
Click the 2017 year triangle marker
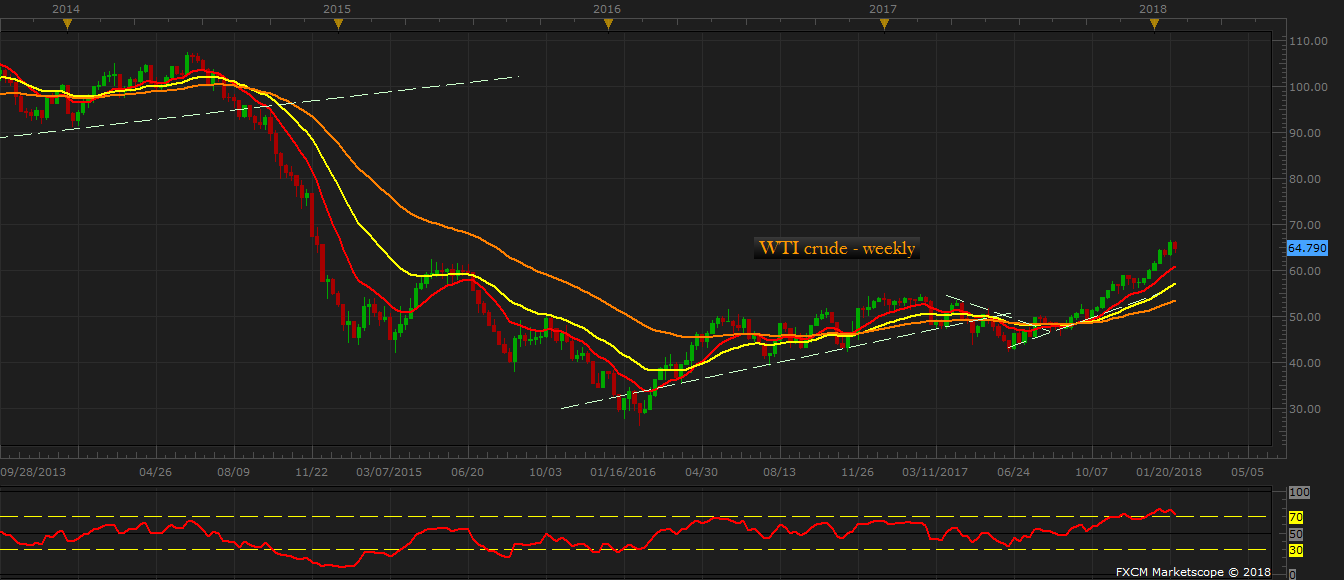883,24
